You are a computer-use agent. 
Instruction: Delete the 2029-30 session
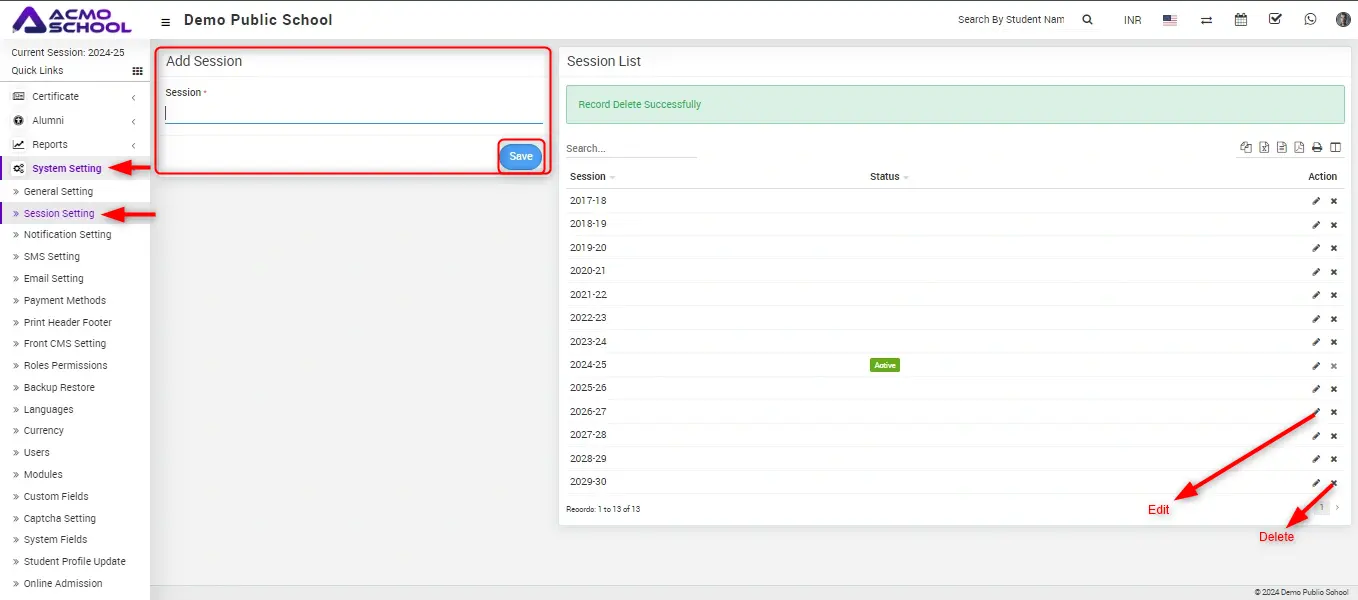pos(1334,483)
